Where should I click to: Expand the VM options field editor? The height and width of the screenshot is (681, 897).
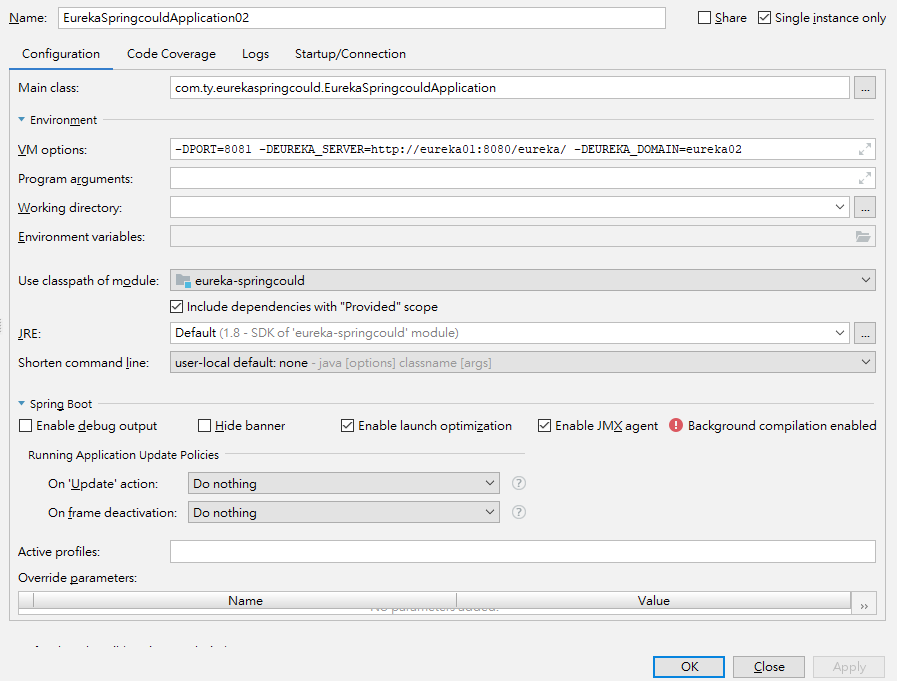coord(865,149)
